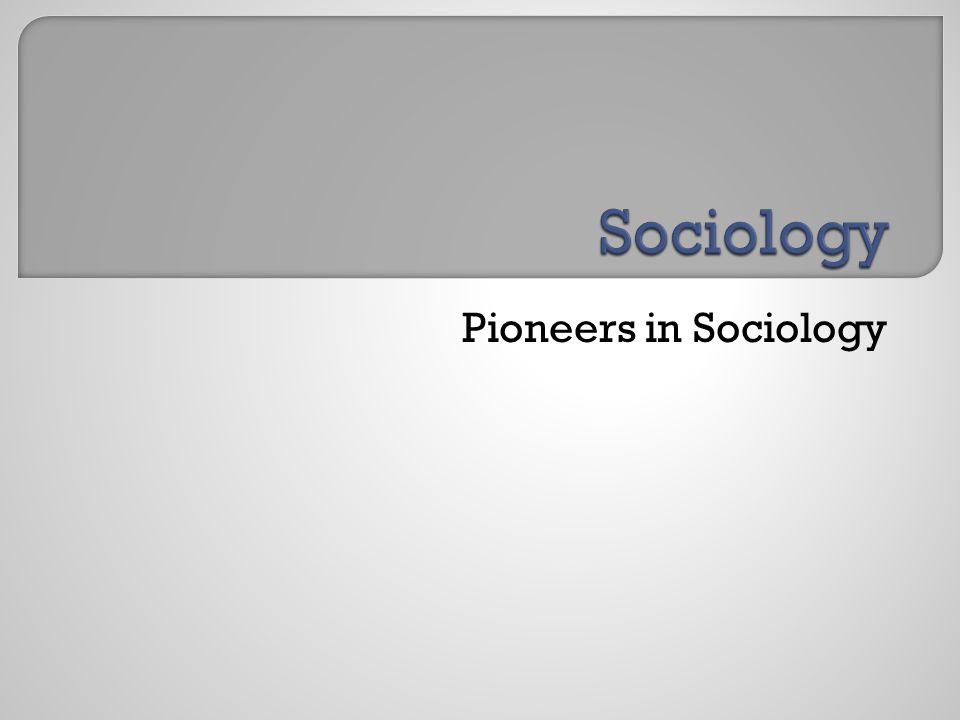The height and width of the screenshot is (720, 960).
Task: Click the light margin above the gray banner
Action: (480, 7)
